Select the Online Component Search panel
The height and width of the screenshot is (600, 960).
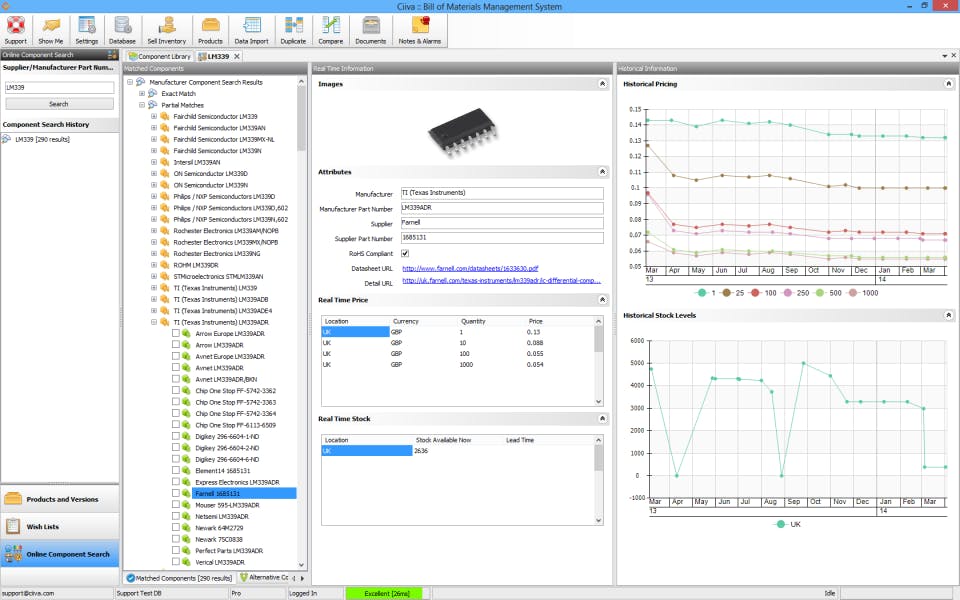point(60,554)
